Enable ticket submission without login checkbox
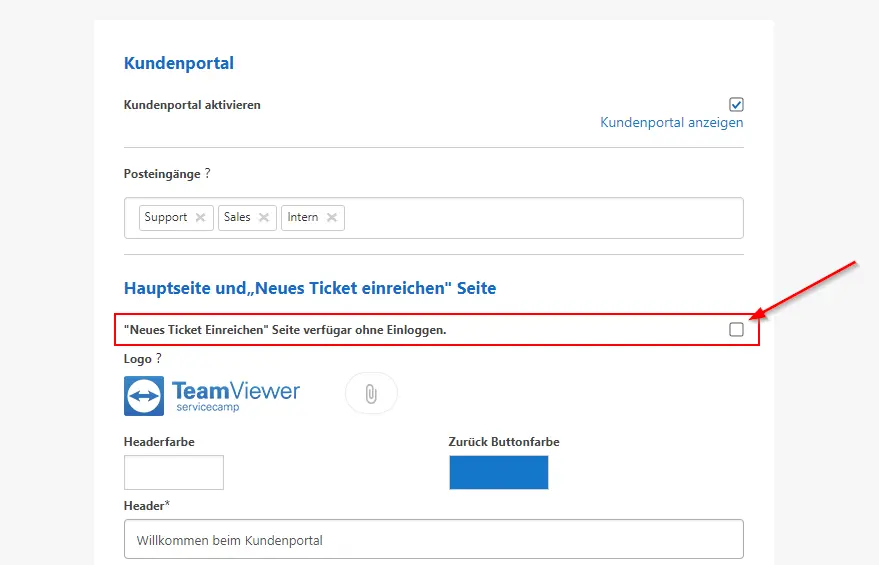Image resolution: width=879 pixels, height=565 pixels. 736,330
